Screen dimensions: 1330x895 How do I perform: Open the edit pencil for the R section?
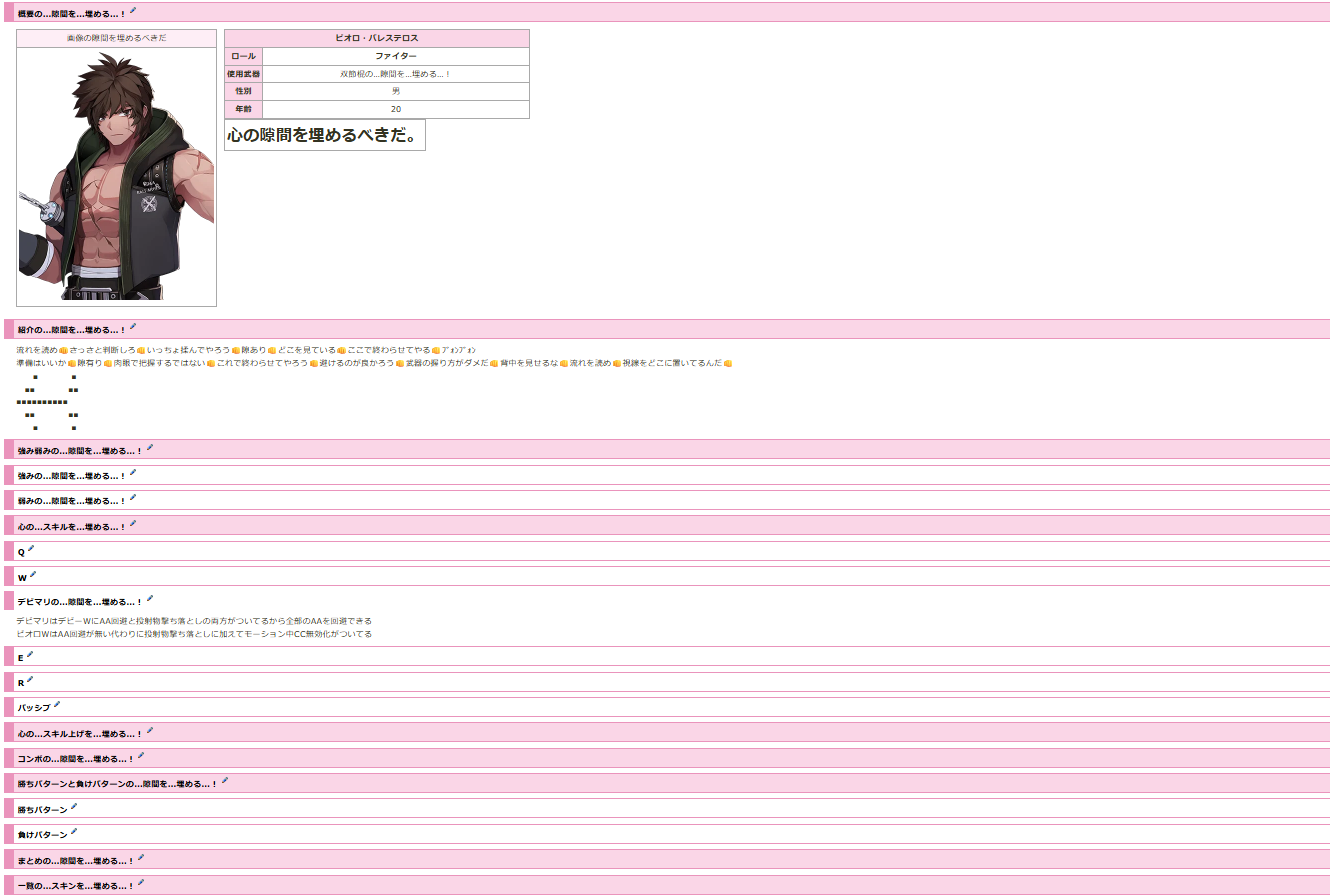coord(31,680)
